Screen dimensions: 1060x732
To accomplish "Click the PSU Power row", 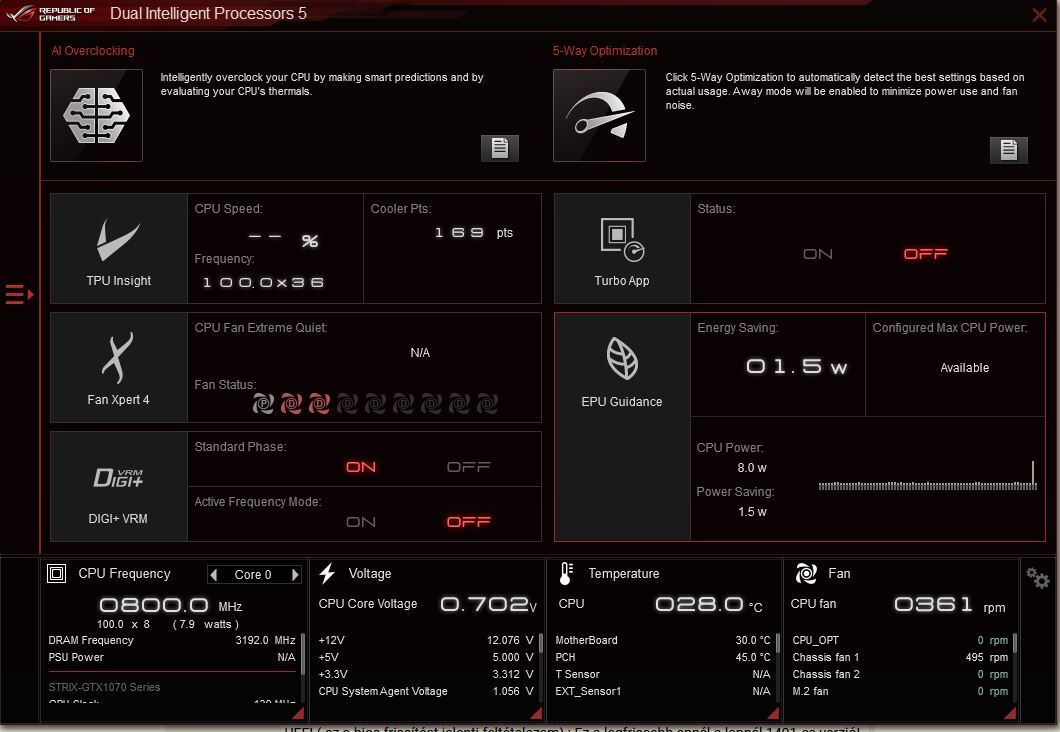I will click(x=172, y=657).
